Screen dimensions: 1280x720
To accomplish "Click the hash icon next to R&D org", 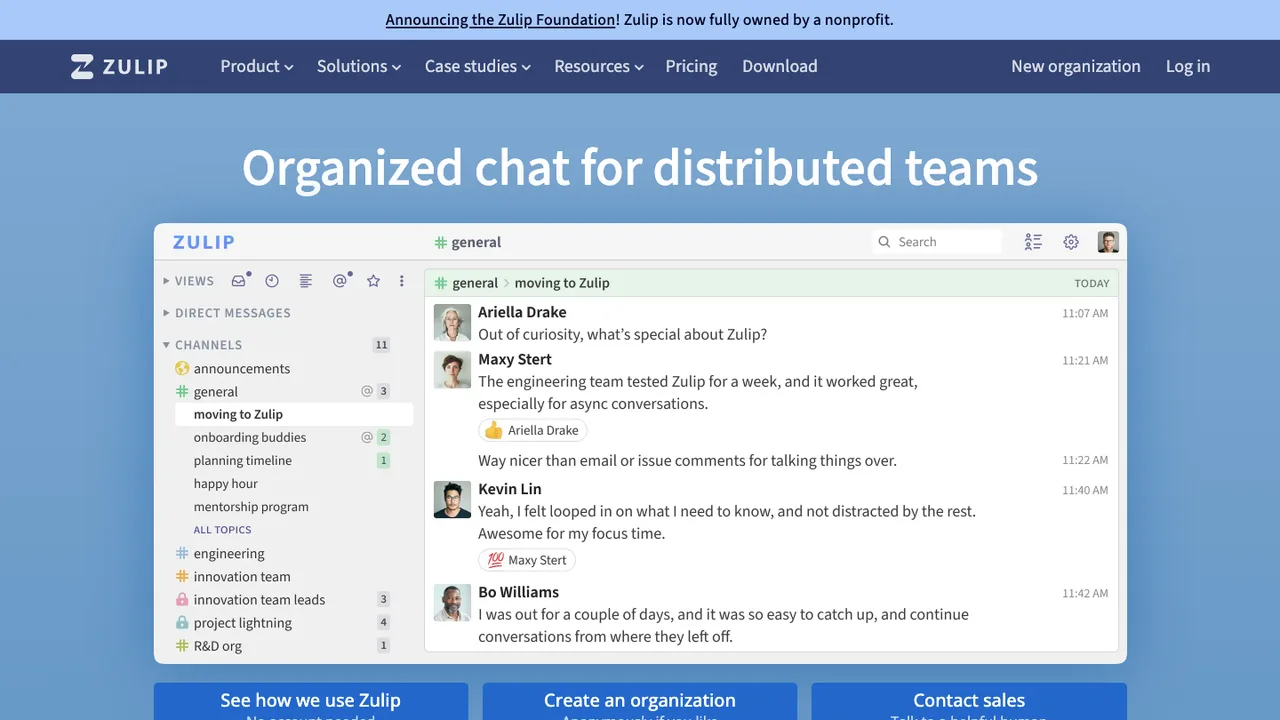I will click(182, 646).
